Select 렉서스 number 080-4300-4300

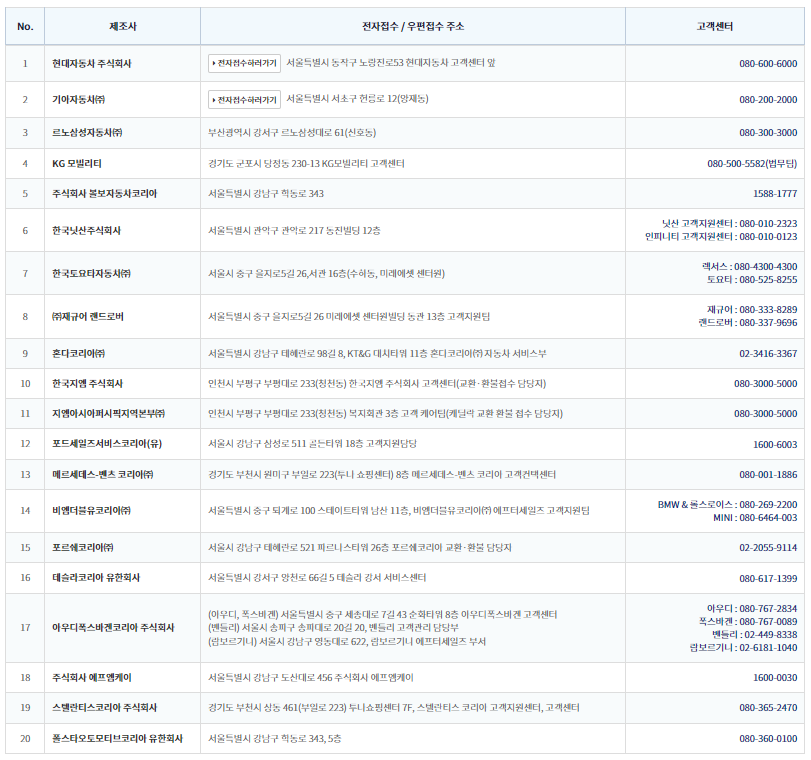tap(765, 266)
